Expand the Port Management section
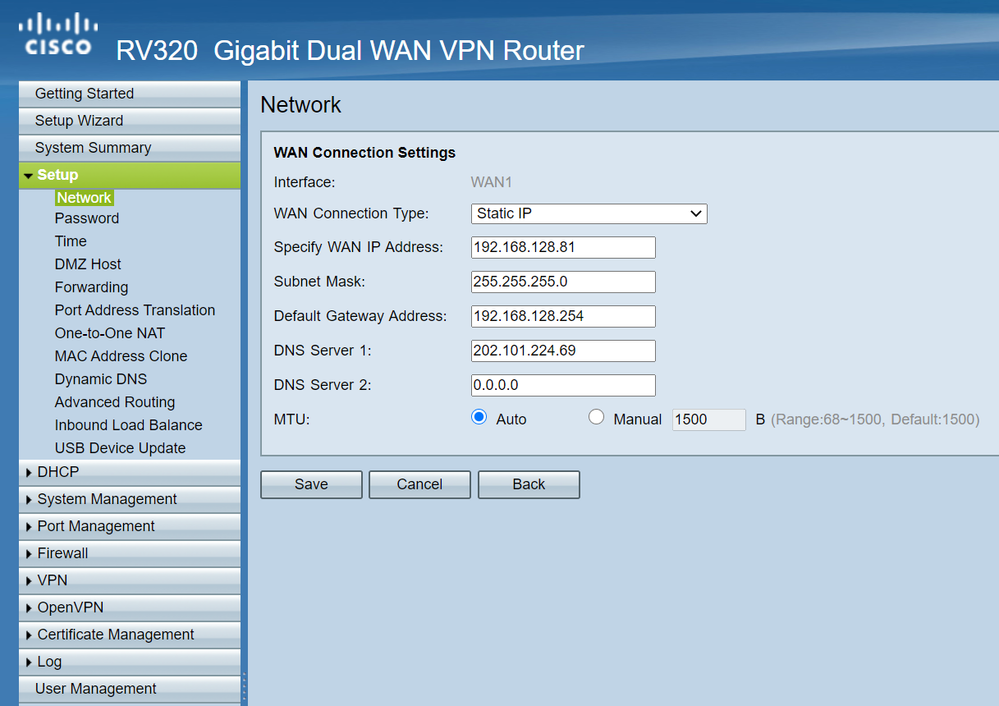This screenshot has height=706, width=999. [130, 526]
